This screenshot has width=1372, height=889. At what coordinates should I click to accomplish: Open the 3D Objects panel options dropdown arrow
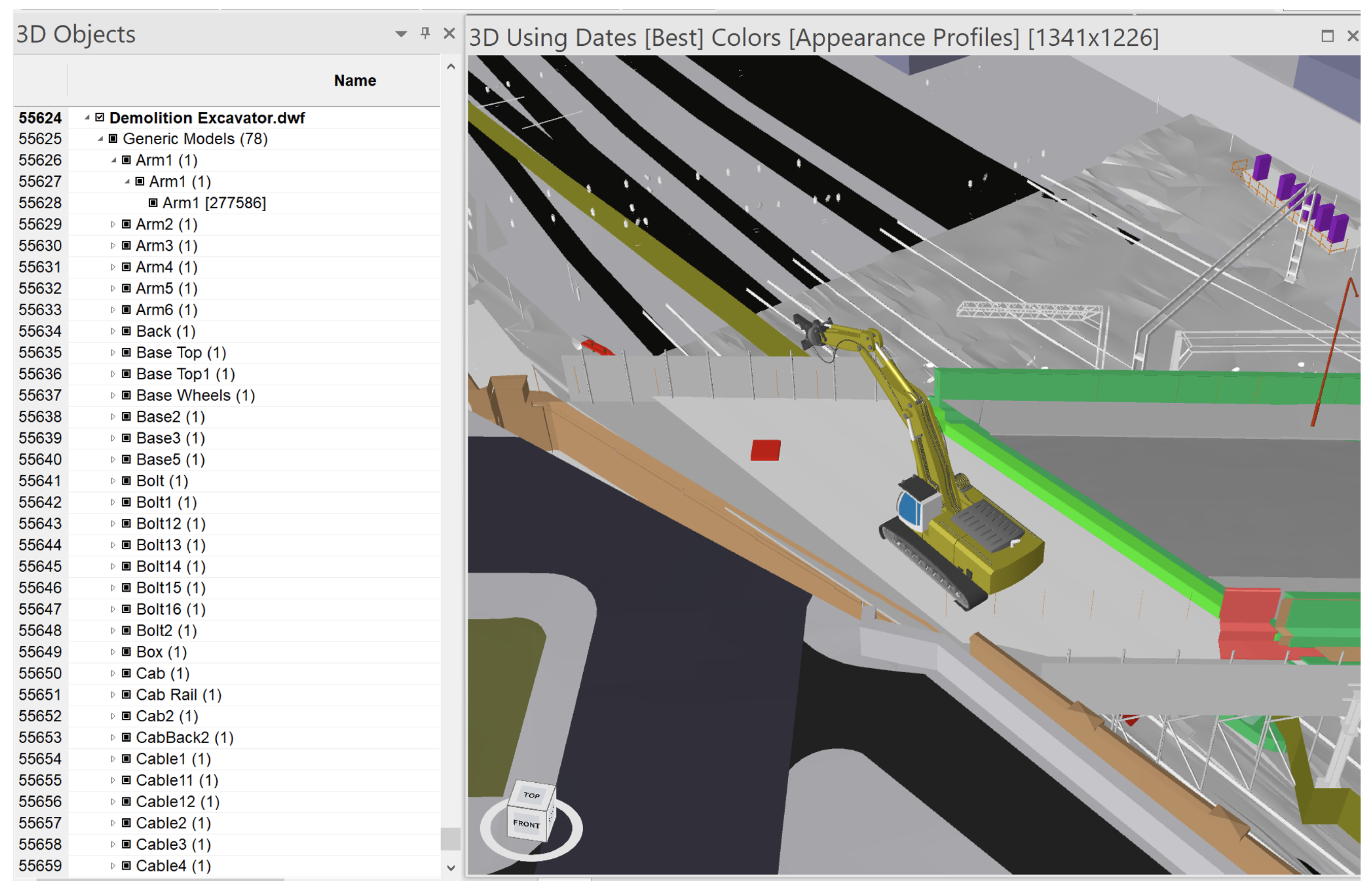[x=401, y=34]
